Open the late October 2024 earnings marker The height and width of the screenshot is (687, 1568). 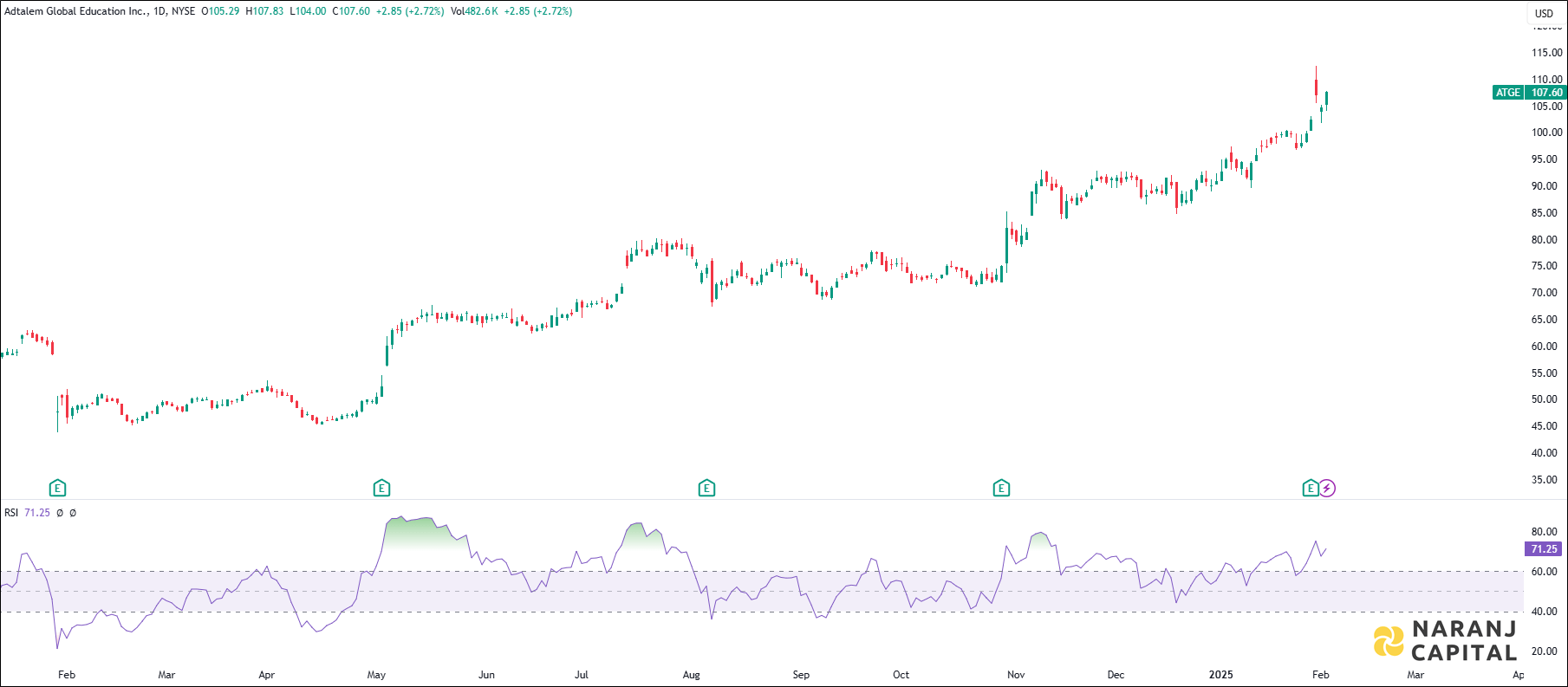(x=1001, y=489)
